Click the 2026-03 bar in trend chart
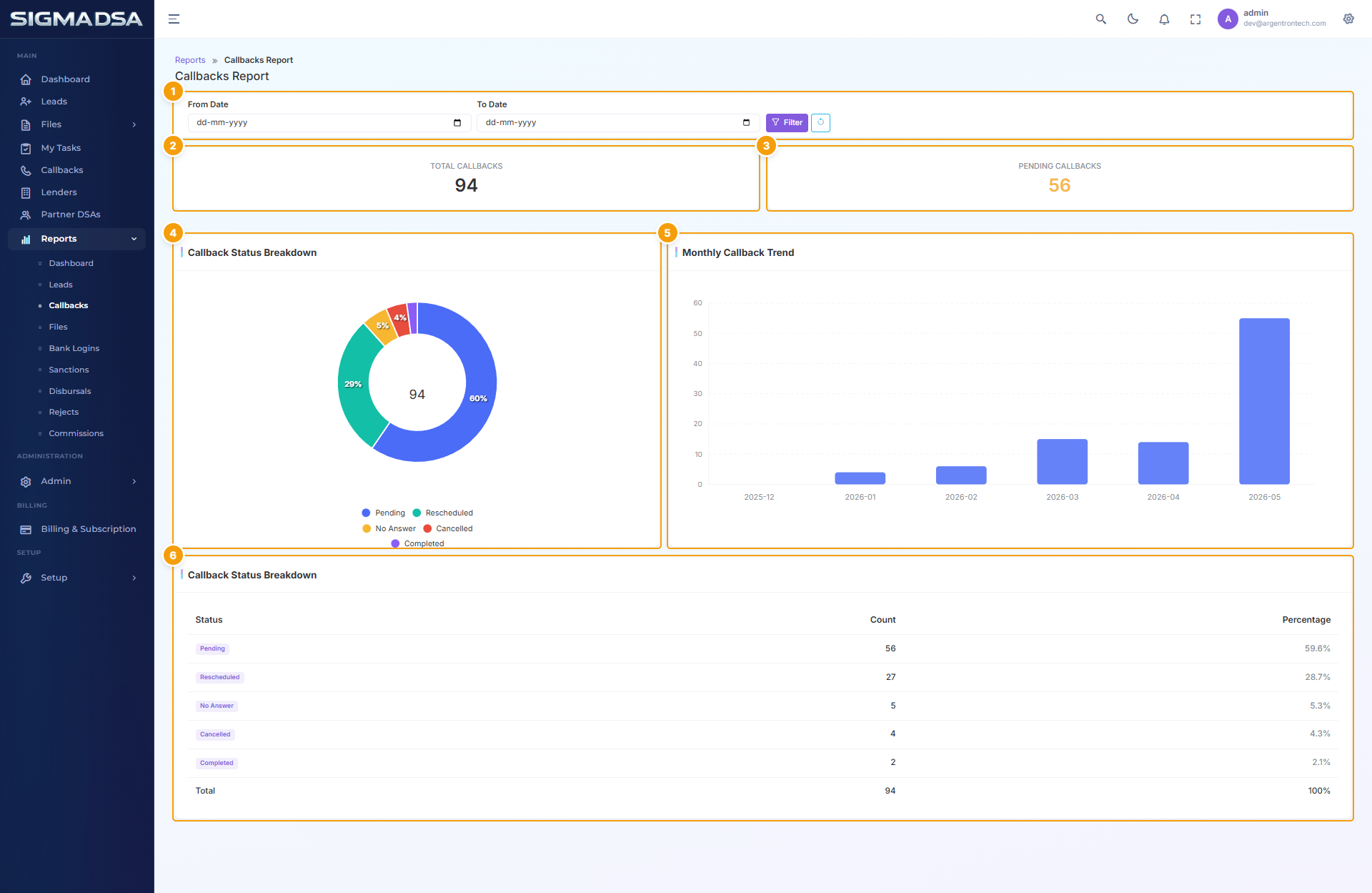 1062,462
